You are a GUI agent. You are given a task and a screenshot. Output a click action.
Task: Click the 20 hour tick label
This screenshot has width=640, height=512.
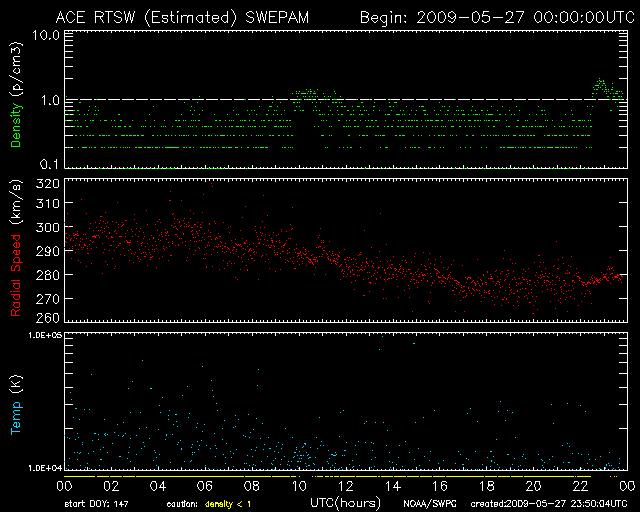click(x=533, y=486)
